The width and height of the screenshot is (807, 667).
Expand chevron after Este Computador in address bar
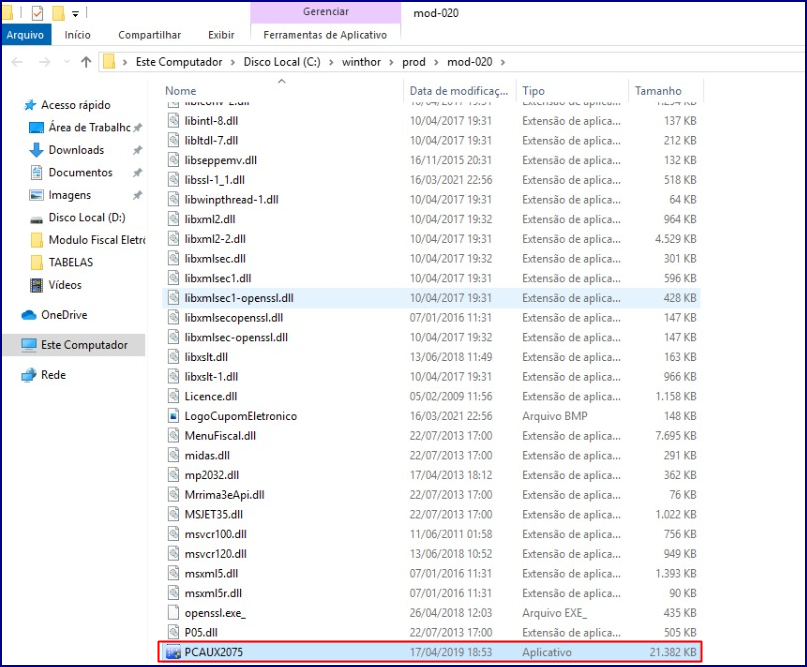(x=233, y=62)
